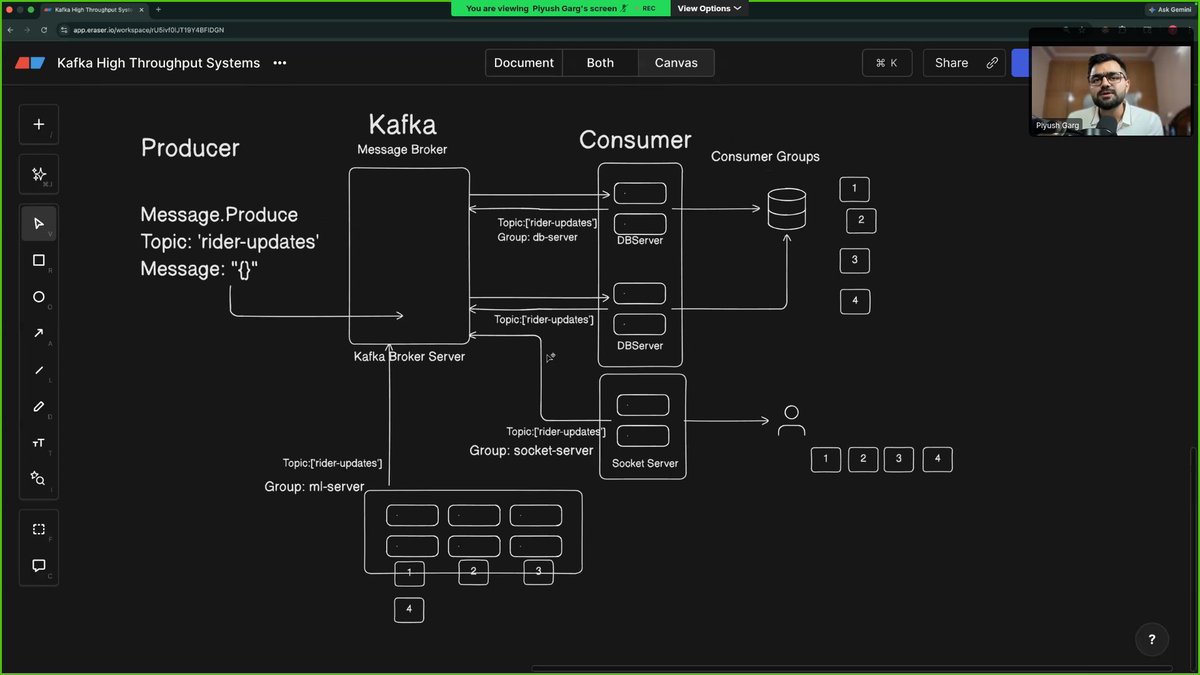1200x675 pixels.
Task: Select the pointer selection tool
Action: pos(39,223)
